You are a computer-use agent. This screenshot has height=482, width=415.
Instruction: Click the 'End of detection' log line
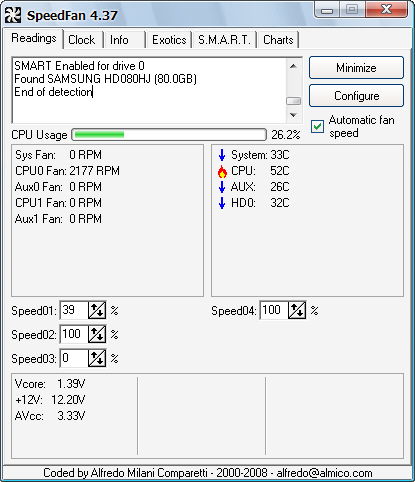pos(53,92)
